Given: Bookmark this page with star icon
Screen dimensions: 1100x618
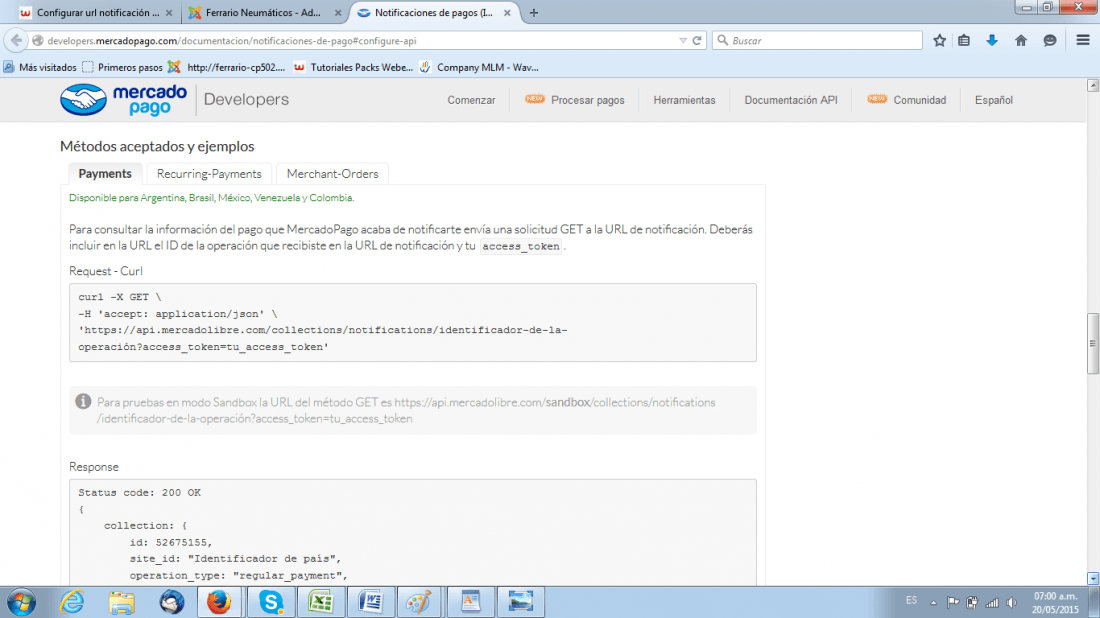Looking at the screenshot, I should click(939, 41).
